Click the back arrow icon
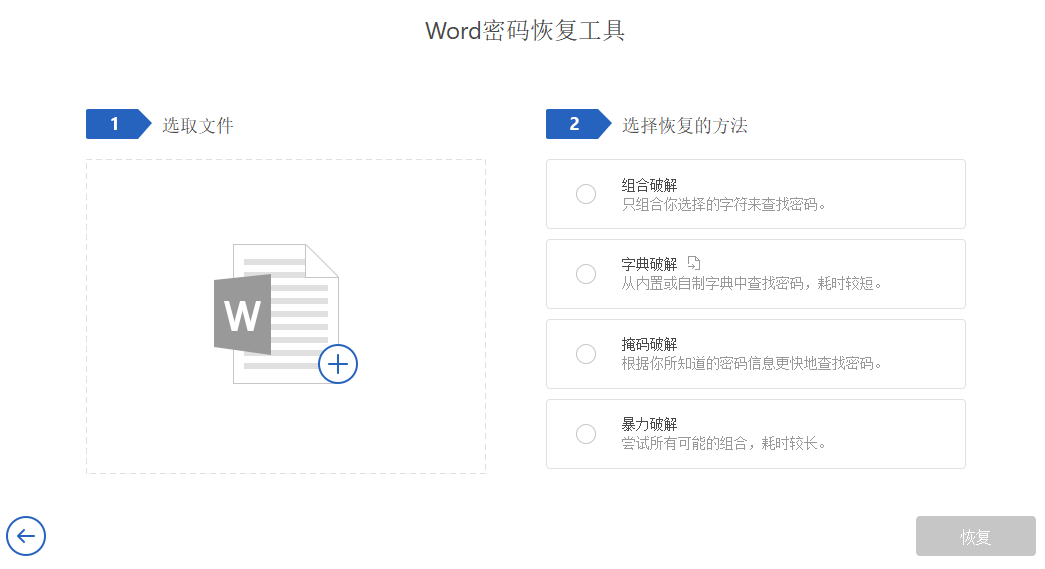1045x569 pixels. point(26,536)
